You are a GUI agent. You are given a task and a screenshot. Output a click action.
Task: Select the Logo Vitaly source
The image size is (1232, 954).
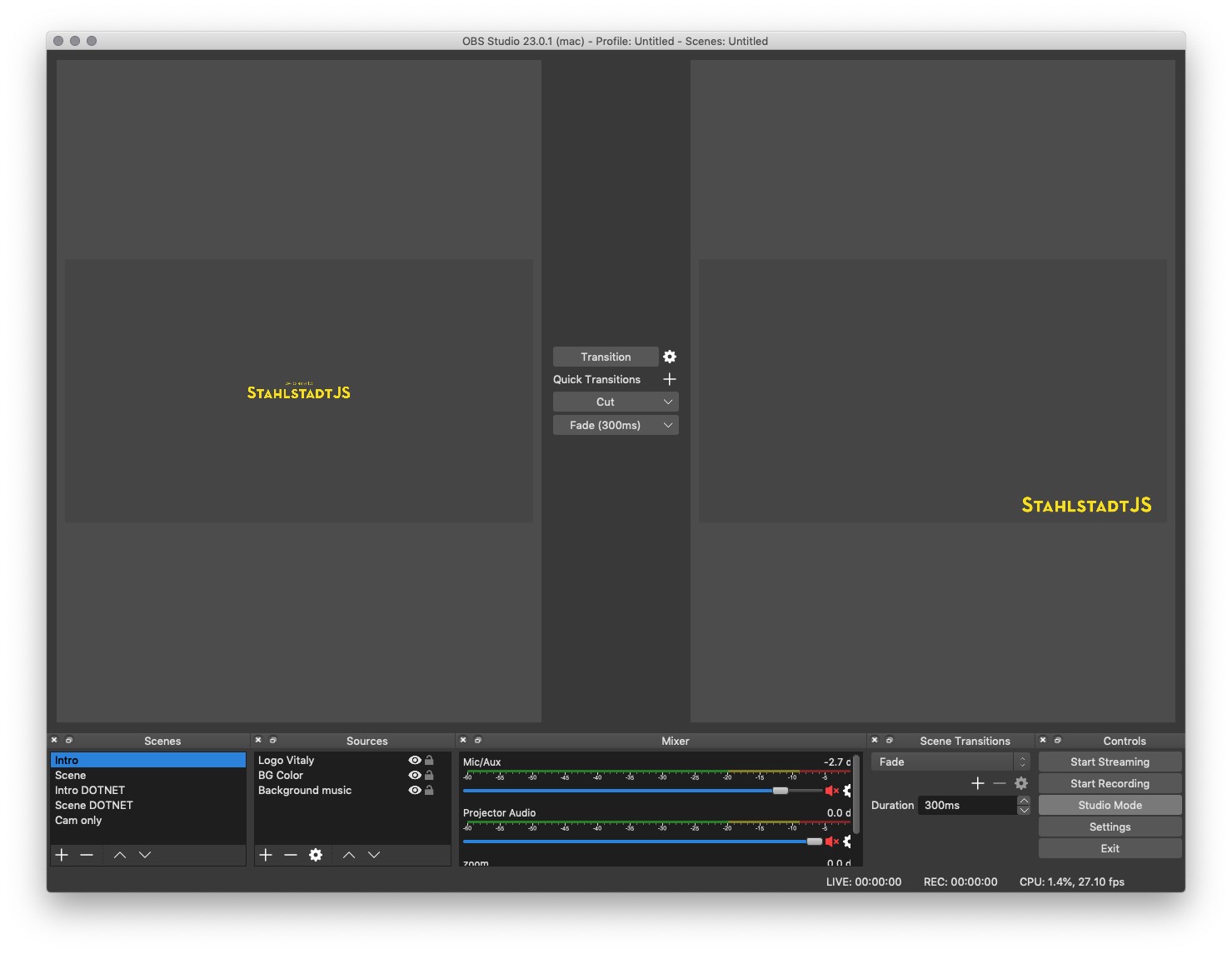(x=286, y=760)
